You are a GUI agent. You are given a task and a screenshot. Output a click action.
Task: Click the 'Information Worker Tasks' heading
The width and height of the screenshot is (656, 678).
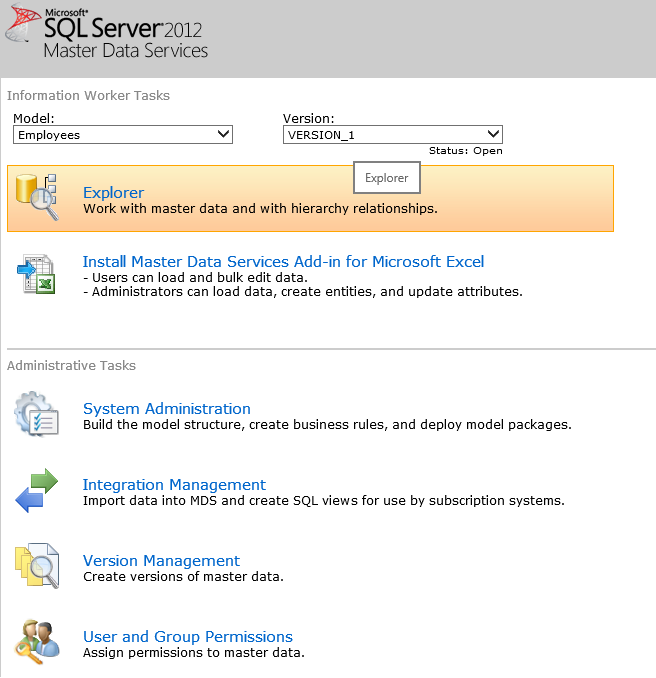[88, 96]
